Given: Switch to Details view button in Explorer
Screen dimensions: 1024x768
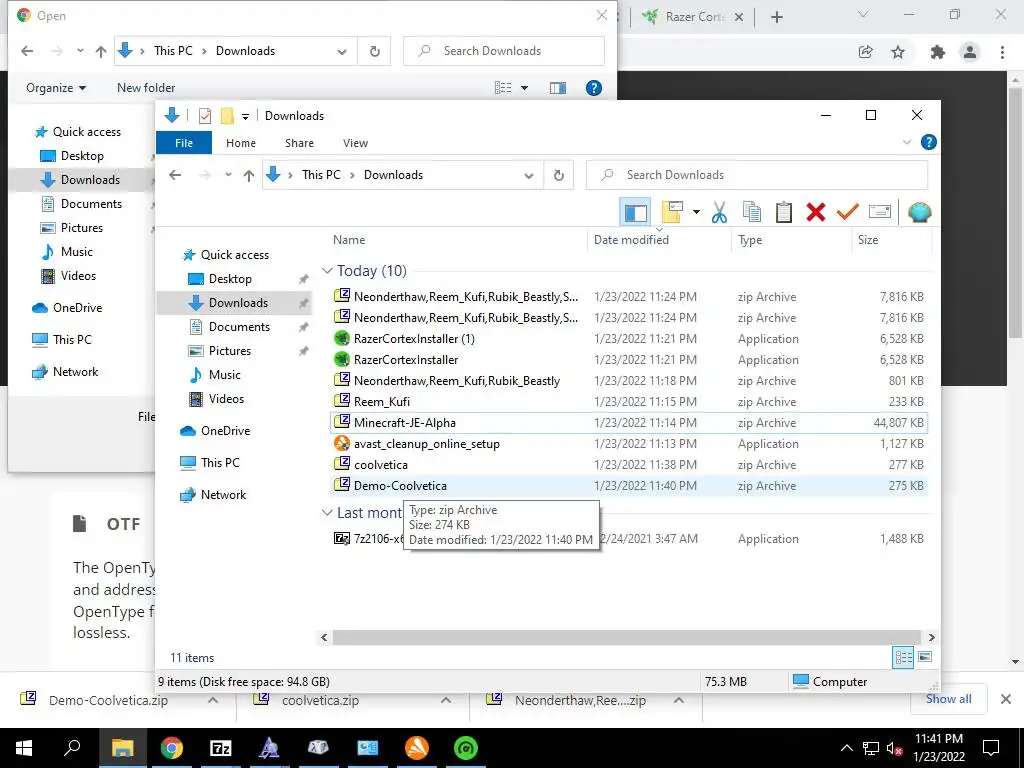Looking at the screenshot, I should point(903,657).
